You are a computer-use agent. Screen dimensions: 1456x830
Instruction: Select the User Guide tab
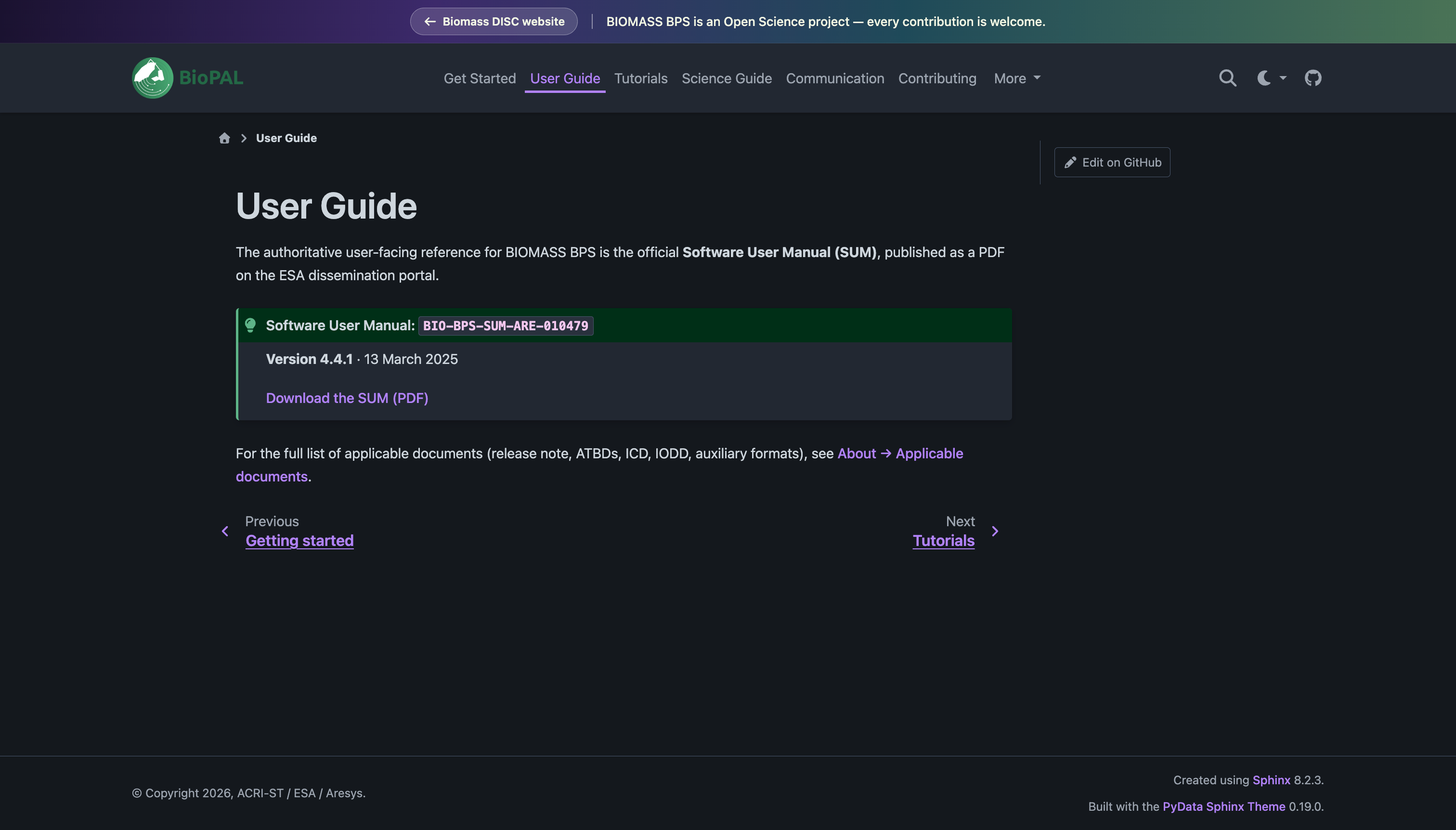(564, 78)
